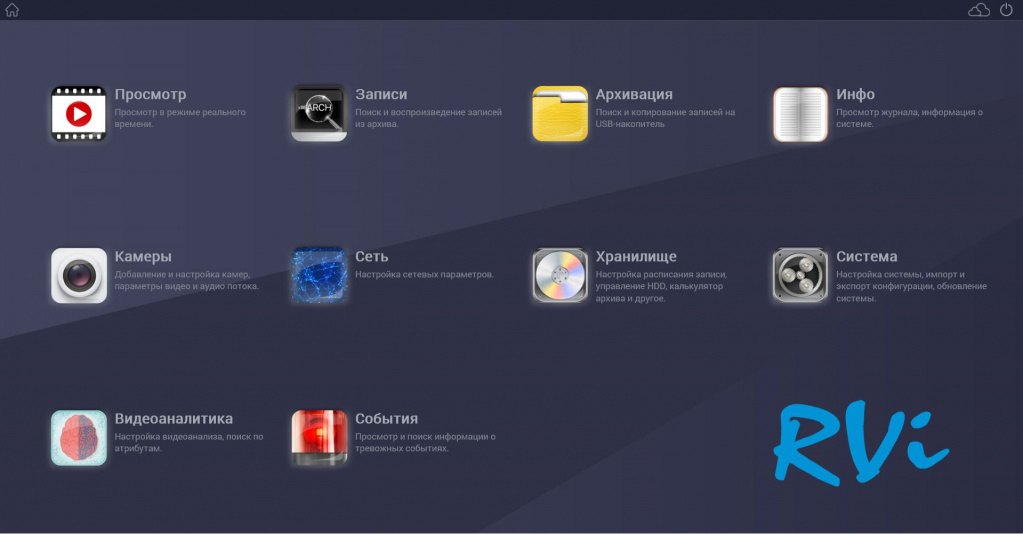Image resolution: width=1023 pixels, height=534 pixels.
Task: Open the Хранилище disc icon
Action: tap(560, 276)
